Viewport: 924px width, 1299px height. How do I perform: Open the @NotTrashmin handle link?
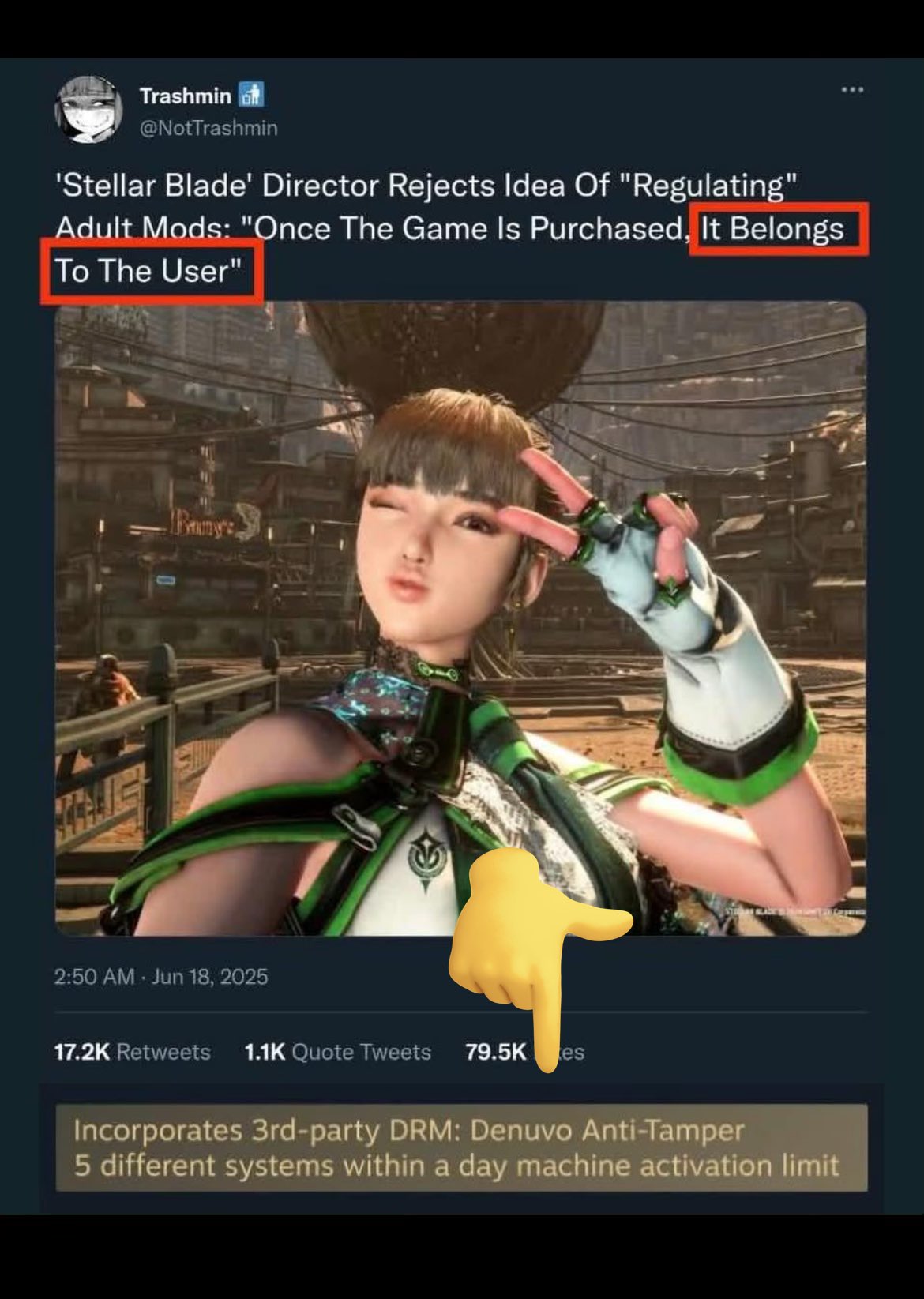(x=208, y=128)
